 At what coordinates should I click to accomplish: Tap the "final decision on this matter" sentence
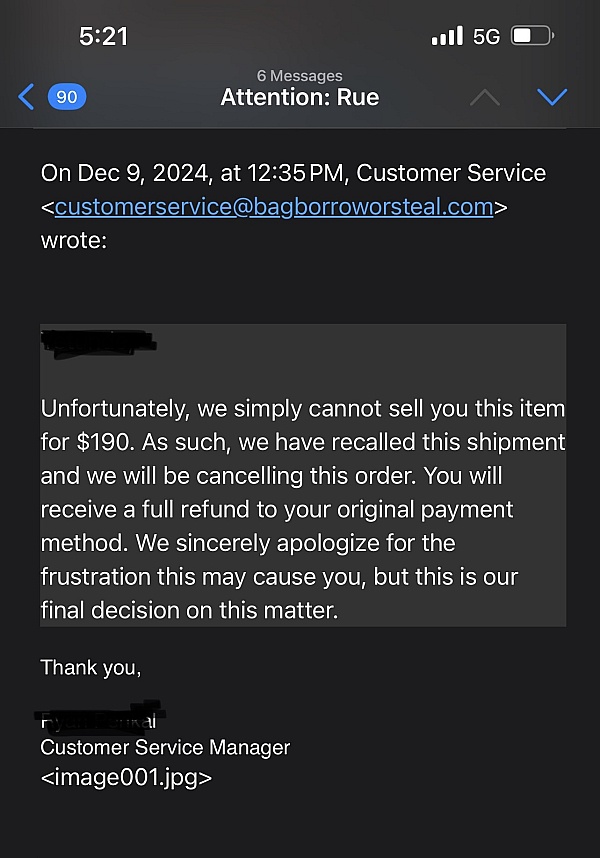click(x=189, y=610)
